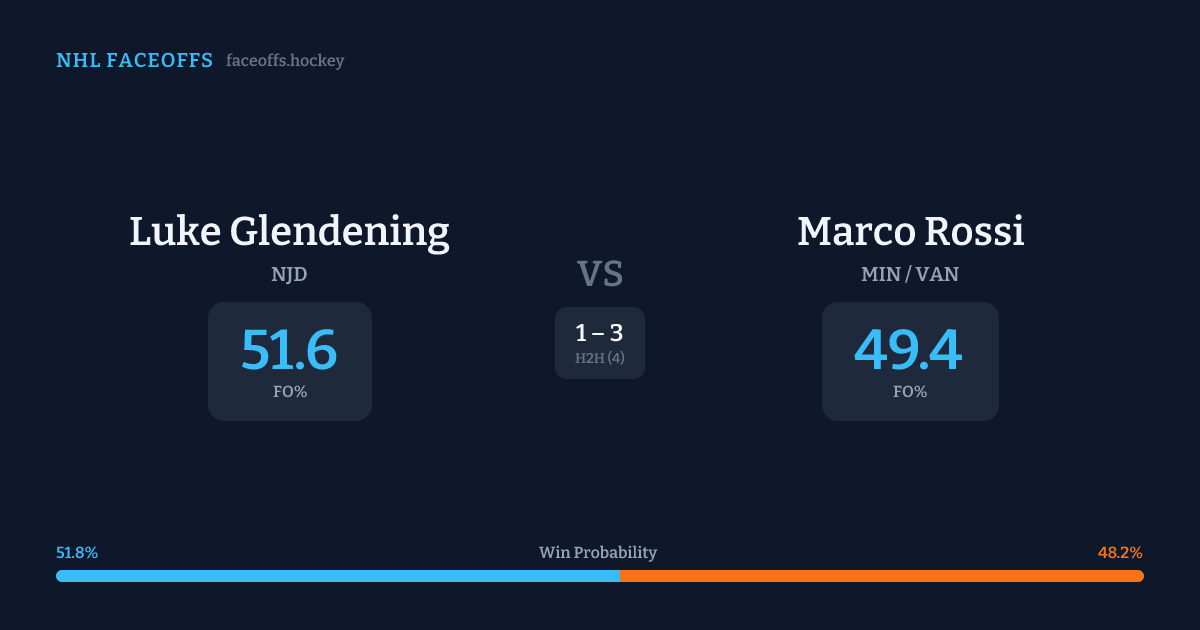This screenshot has height=630, width=1200.
Task: Click the FO% label under 51.6
Action: pos(290,392)
